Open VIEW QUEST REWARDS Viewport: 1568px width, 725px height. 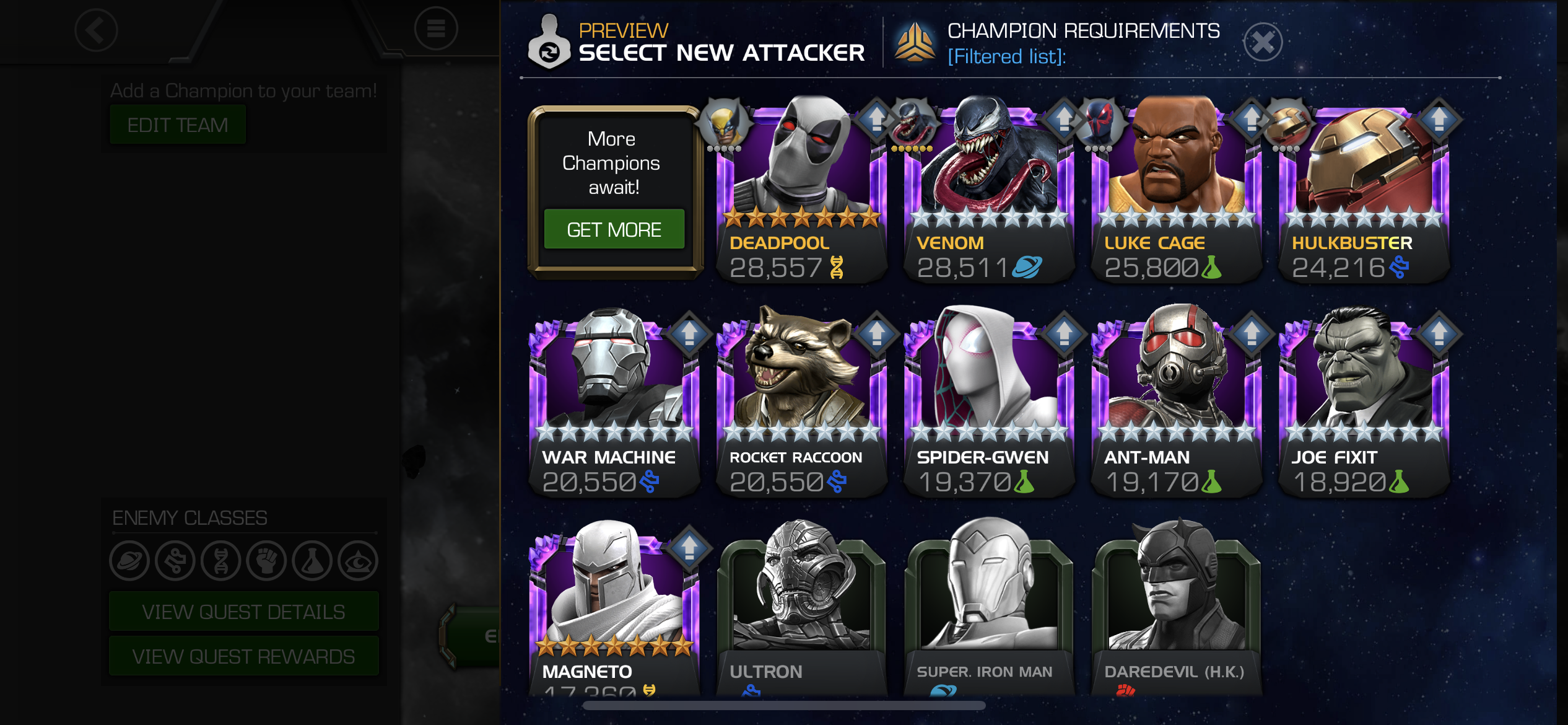243,656
